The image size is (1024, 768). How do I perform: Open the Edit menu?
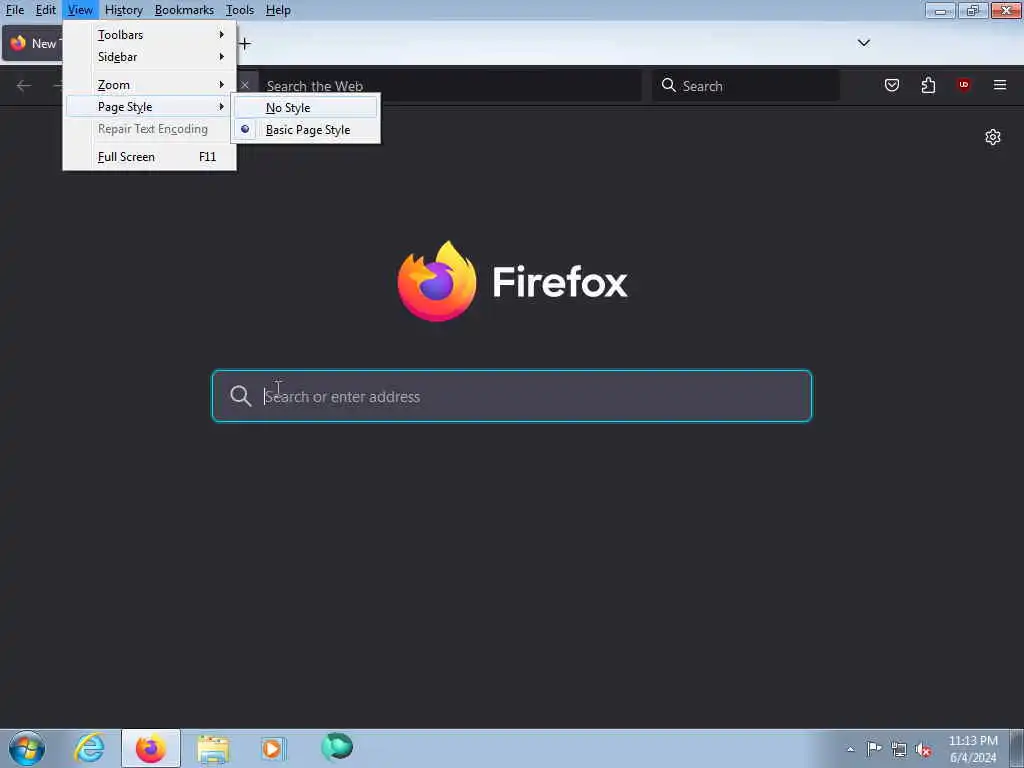(46, 10)
